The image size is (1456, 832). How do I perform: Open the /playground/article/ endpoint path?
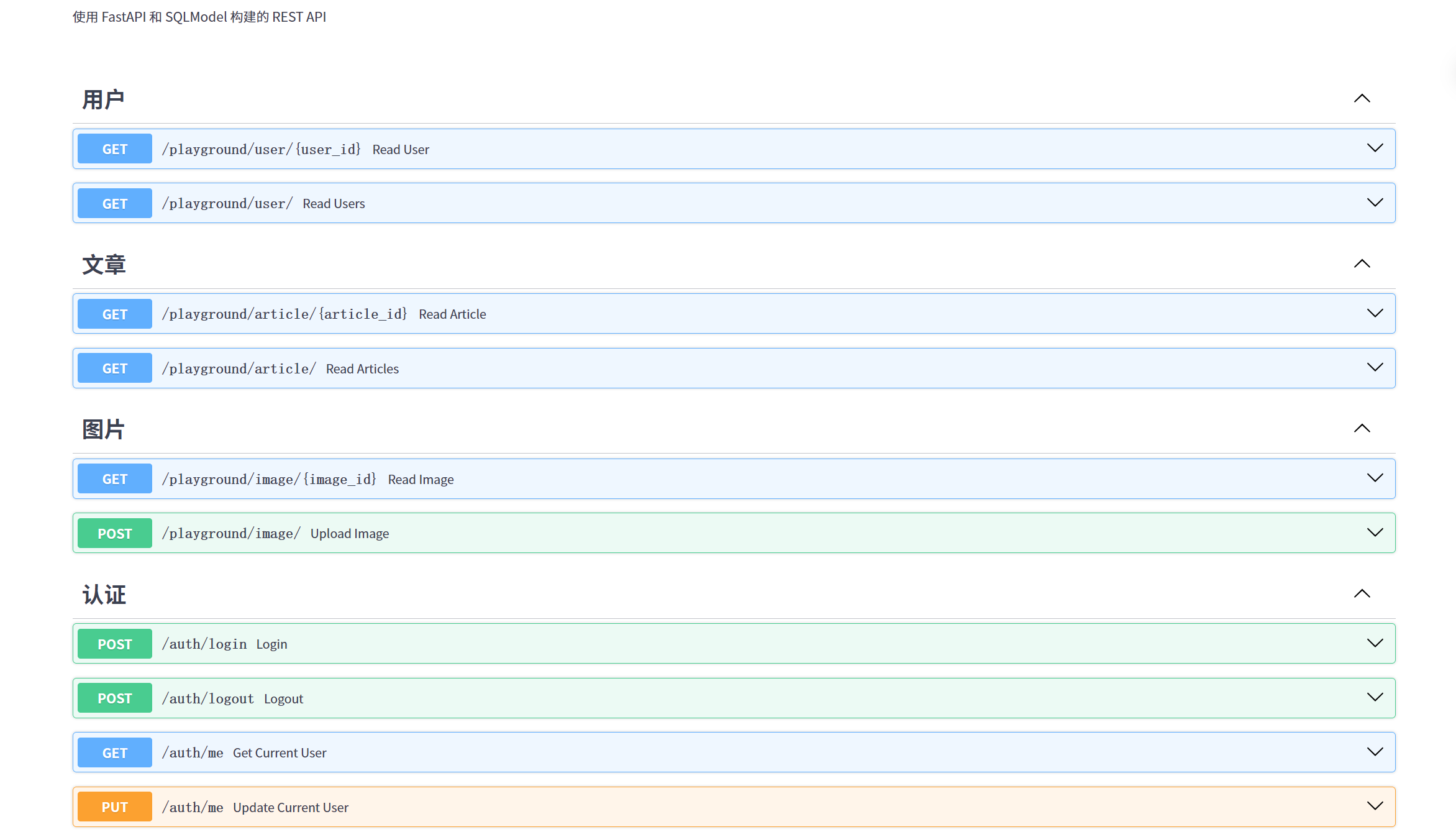click(x=239, y=368)
